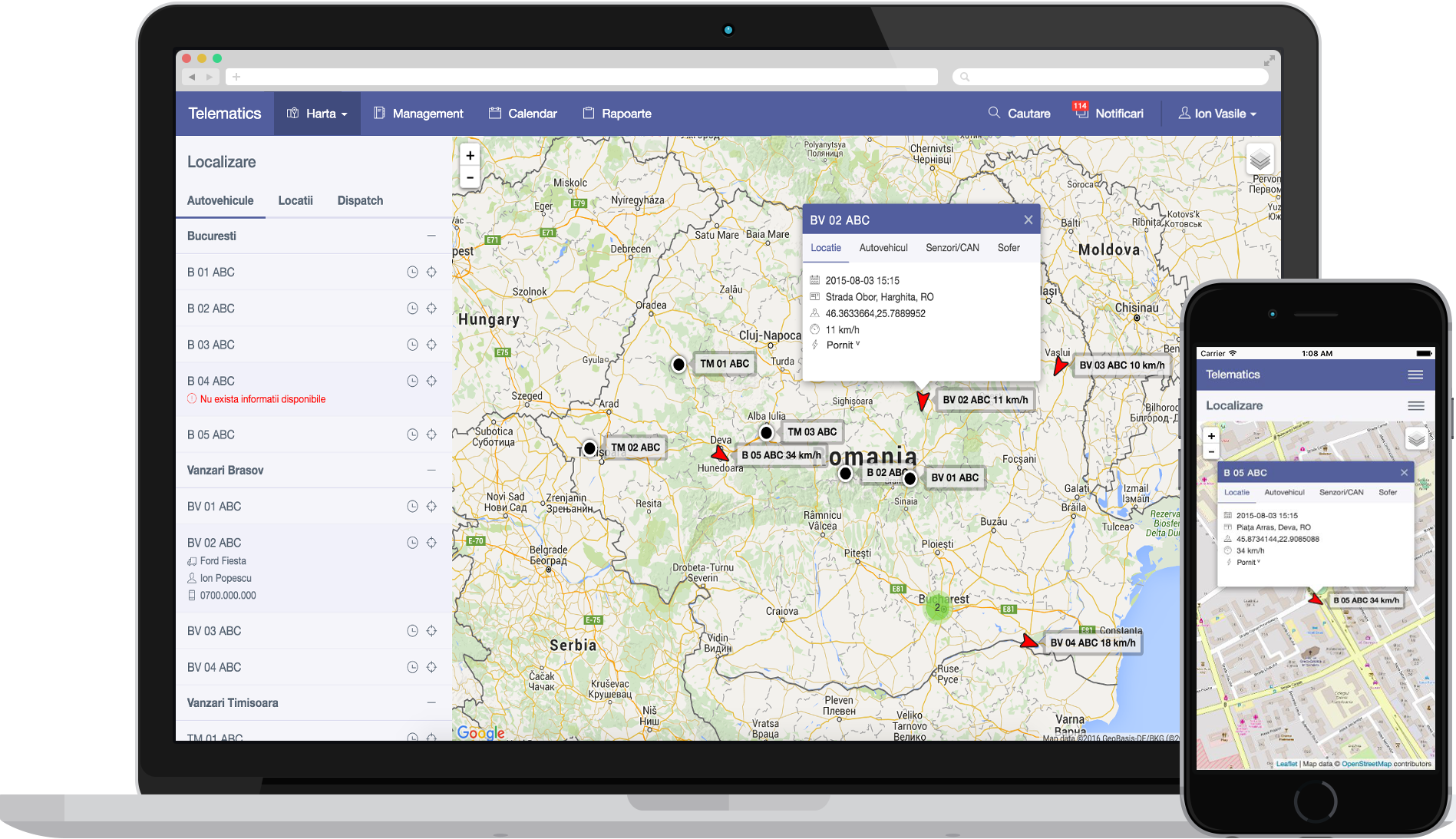Image resolution: width=1456 pixels, height=839 pixels.
Task: Switch to the Autovehicule tab
Action: (x=220, y=200)
